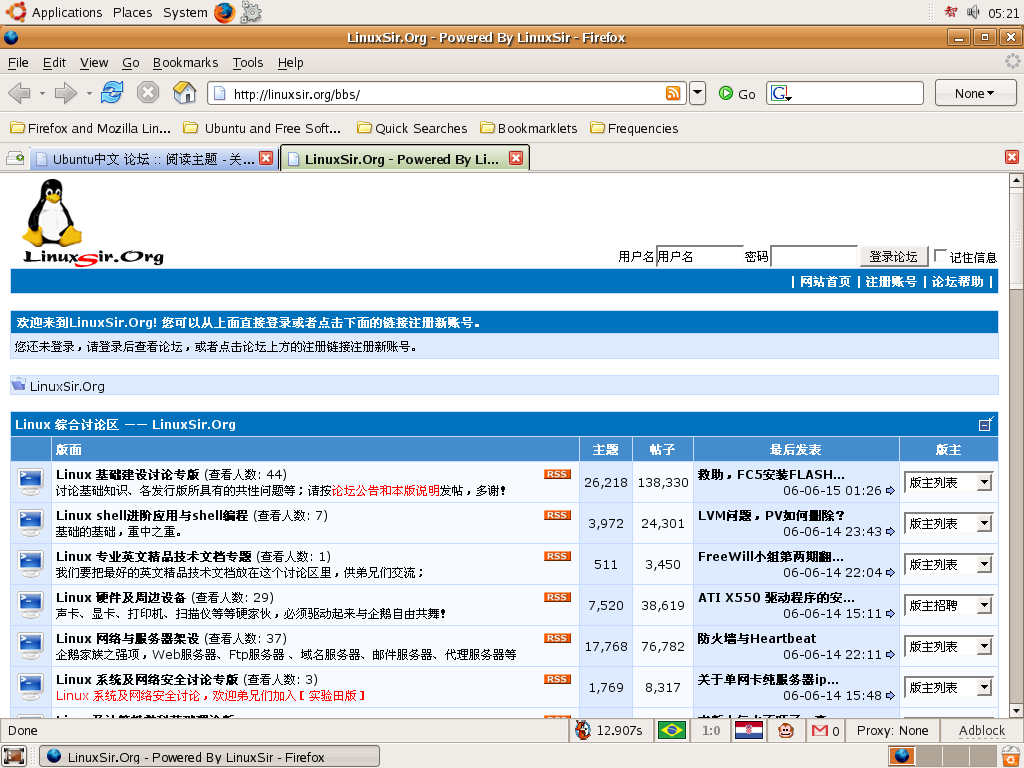Open the Google search engine selector icon
Screen dimensions: 1024x768
(x=780, y=93)
